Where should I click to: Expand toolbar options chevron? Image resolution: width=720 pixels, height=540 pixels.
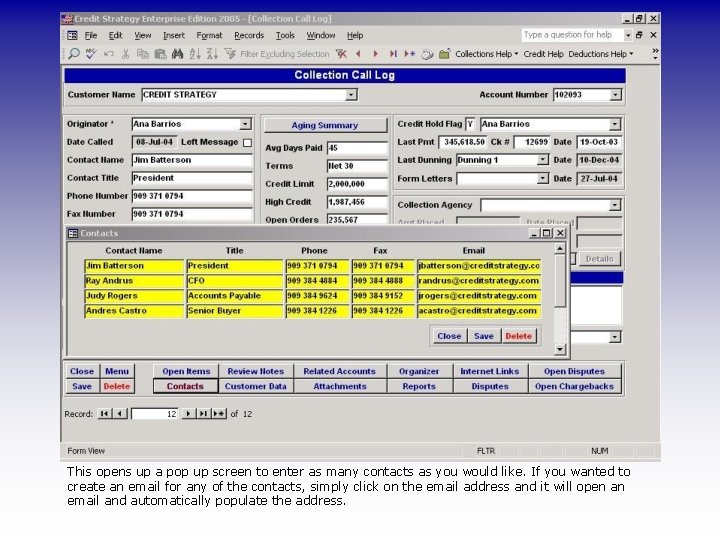click(655, 54)
